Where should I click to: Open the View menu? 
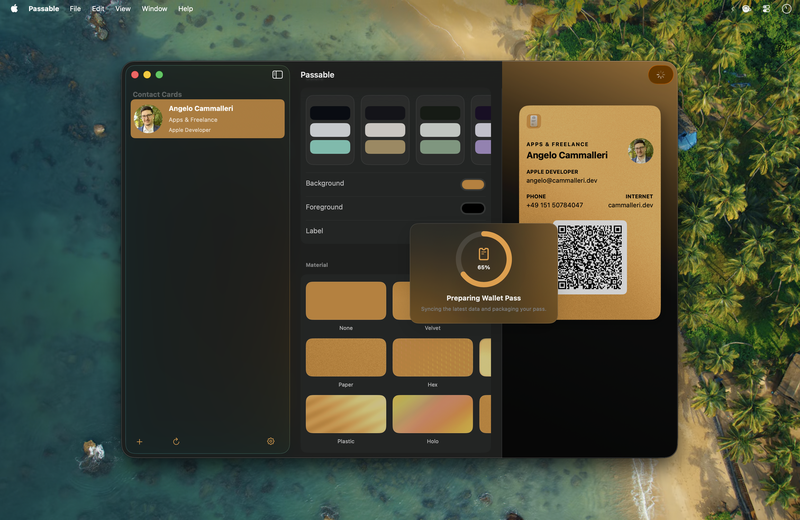pos(123,9)
